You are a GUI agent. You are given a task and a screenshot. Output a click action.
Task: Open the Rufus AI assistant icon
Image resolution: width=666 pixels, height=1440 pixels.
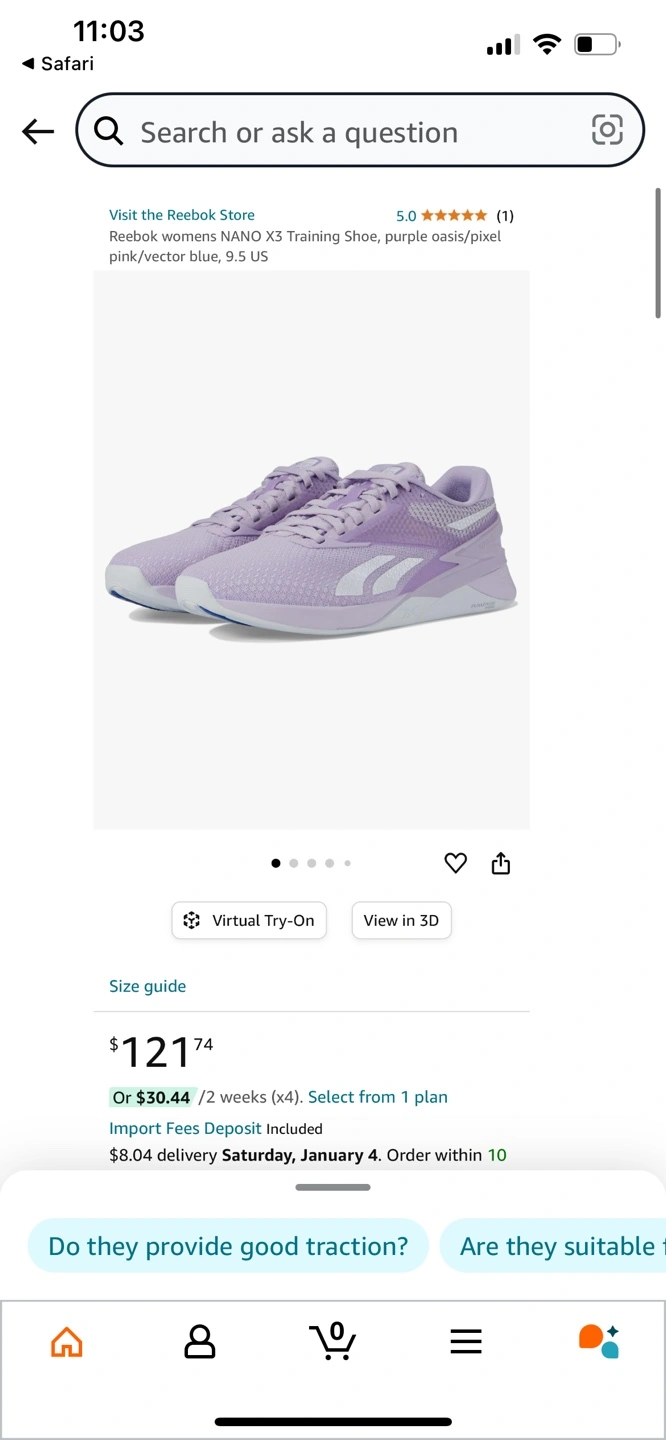599,1341
